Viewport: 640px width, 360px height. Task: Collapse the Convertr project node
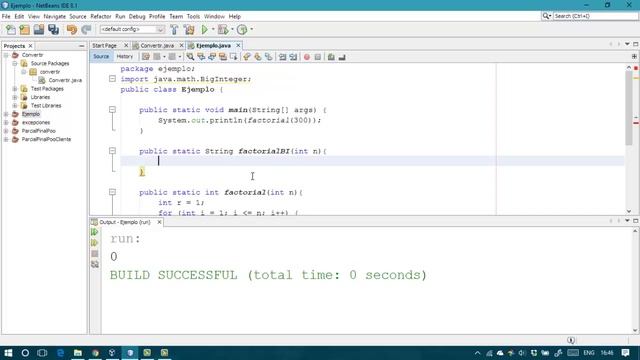[x=6, y=55]
